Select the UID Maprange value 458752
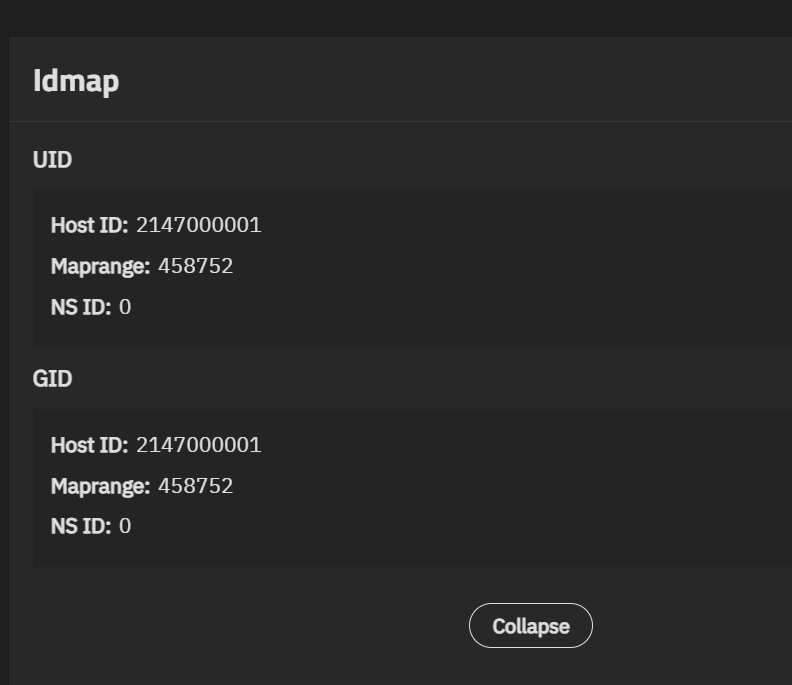Image resolution: width=792 pixels, height=685 pixels. [195, 266]
